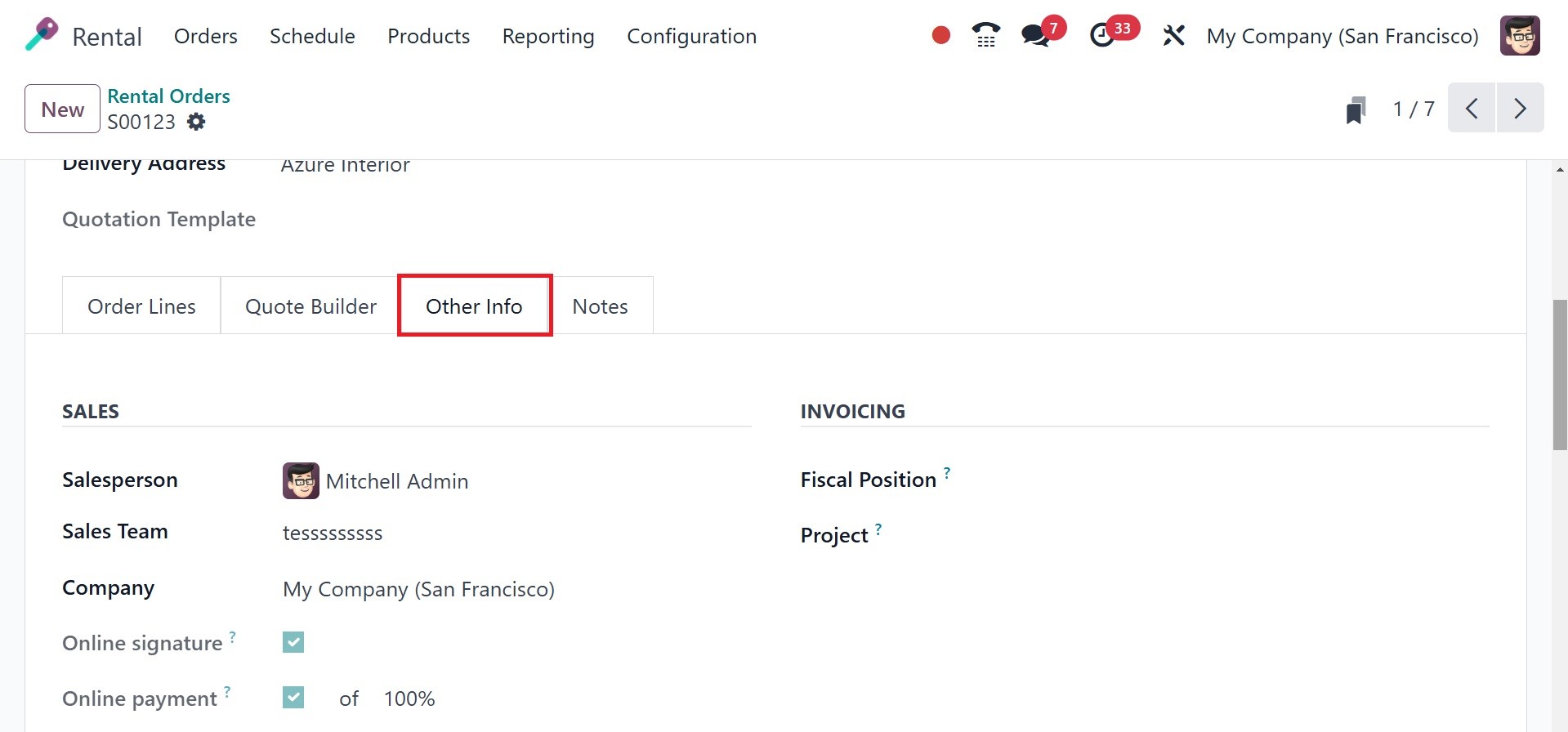Click the bookmark icon near pager
This screenshot has width=1568, height=732.
[1356, 109]
